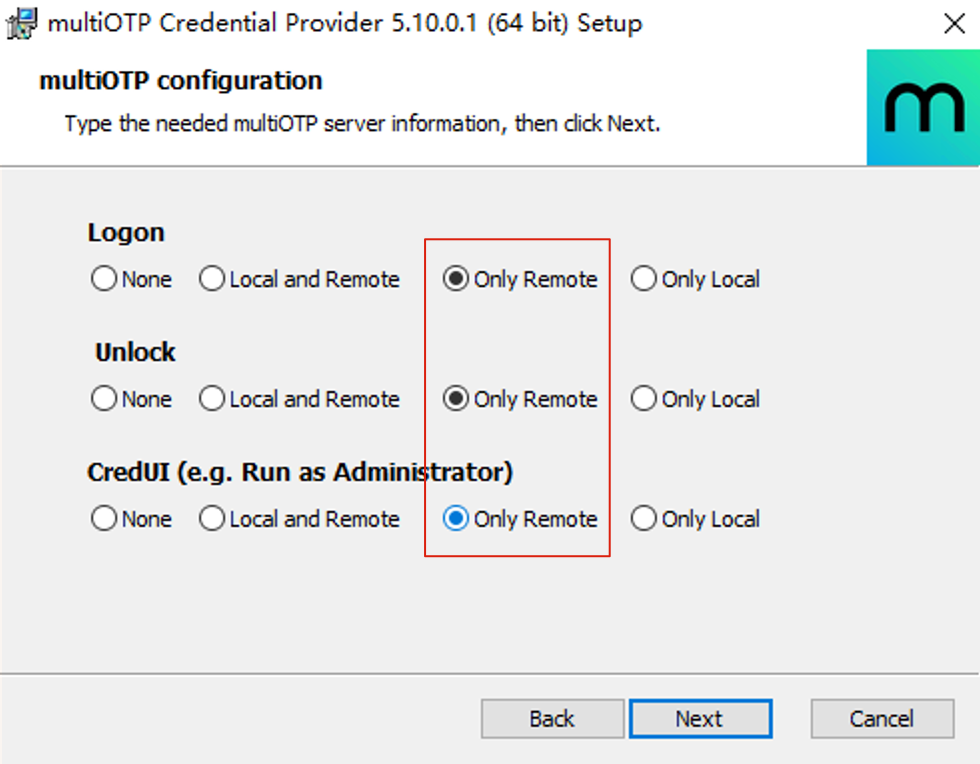Click the multiOTP logo banner image
This screenshot has height=764, width=980.
923,108
